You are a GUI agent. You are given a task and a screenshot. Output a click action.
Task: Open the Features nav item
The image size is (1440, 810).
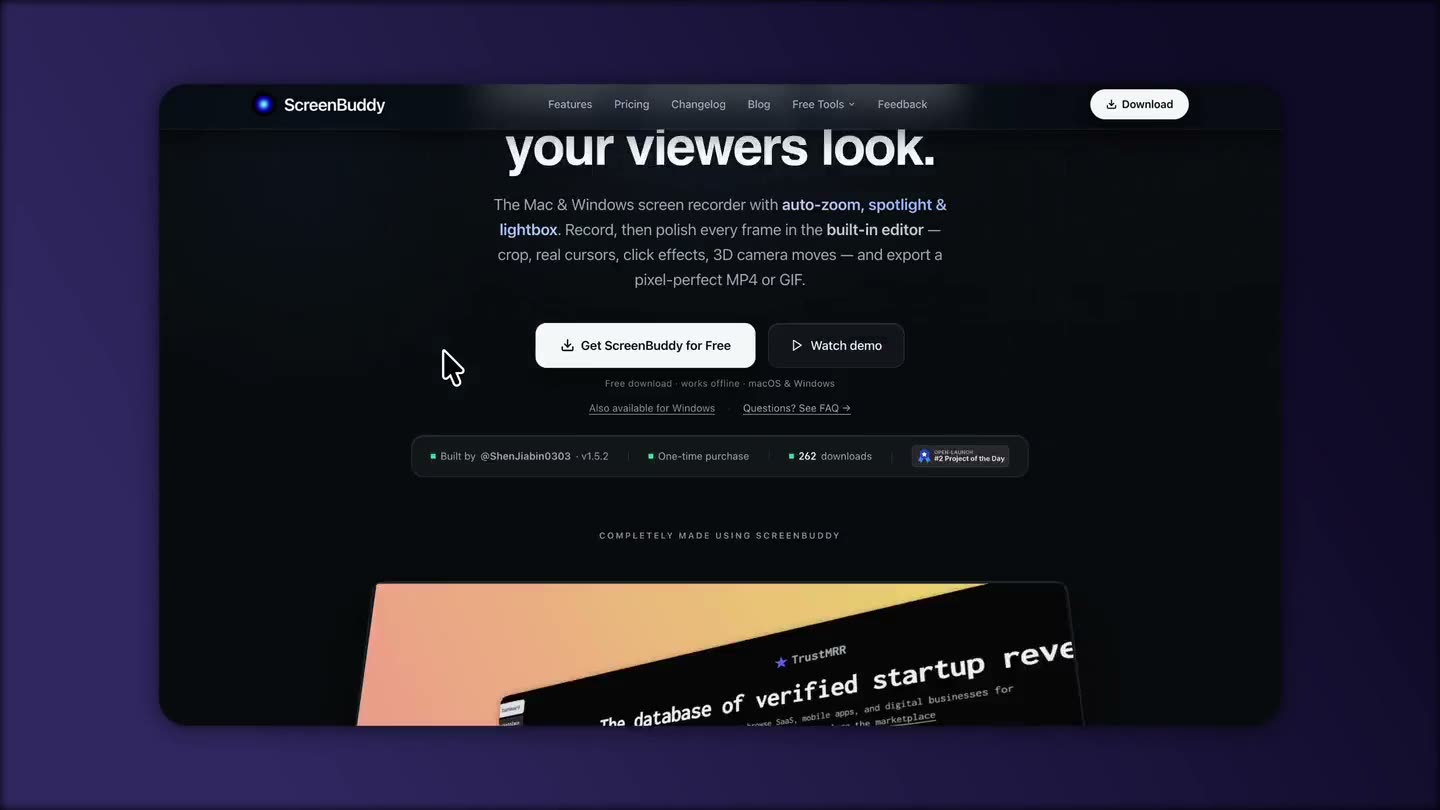(x=570, y=104)
